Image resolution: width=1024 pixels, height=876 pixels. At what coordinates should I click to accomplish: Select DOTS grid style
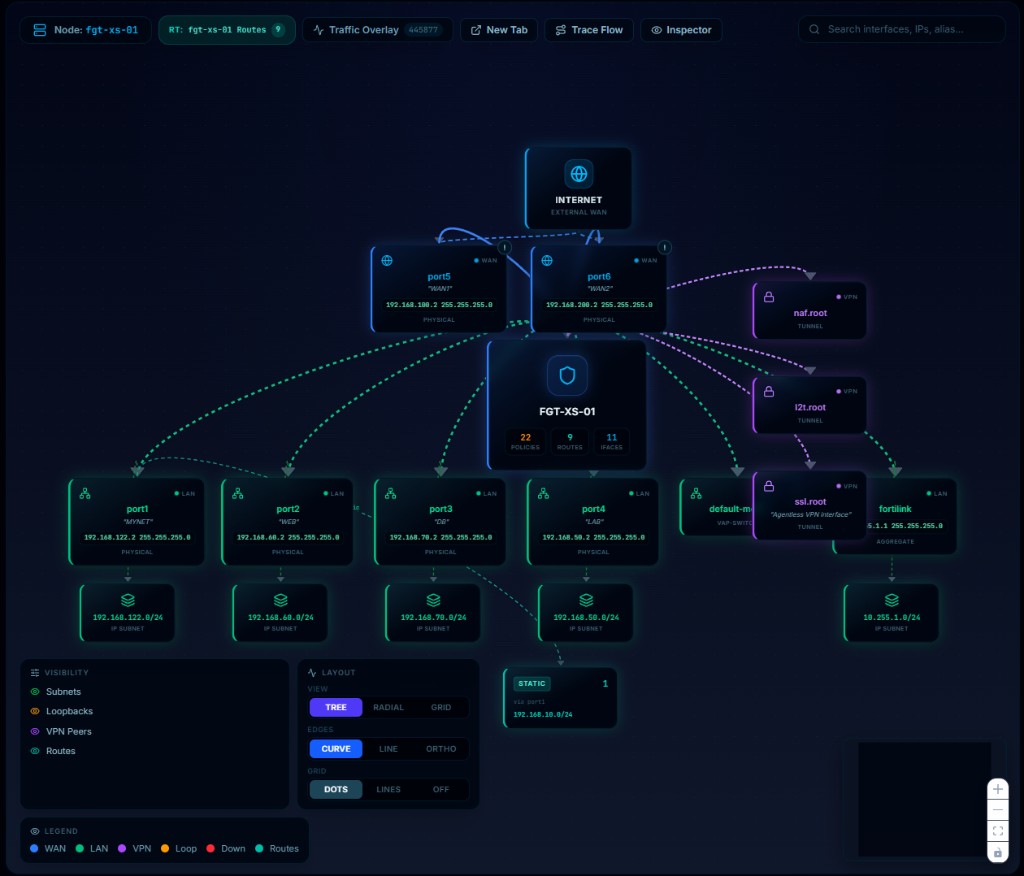pos(336,789)
